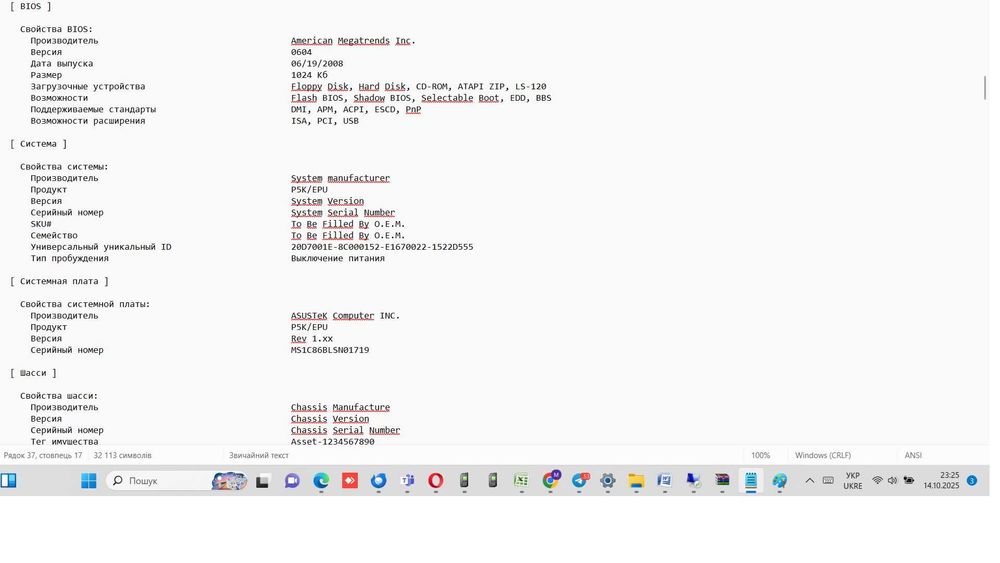The image size is (1000, 563).
Task: Open the Opera browser
Action: [436, 480]
